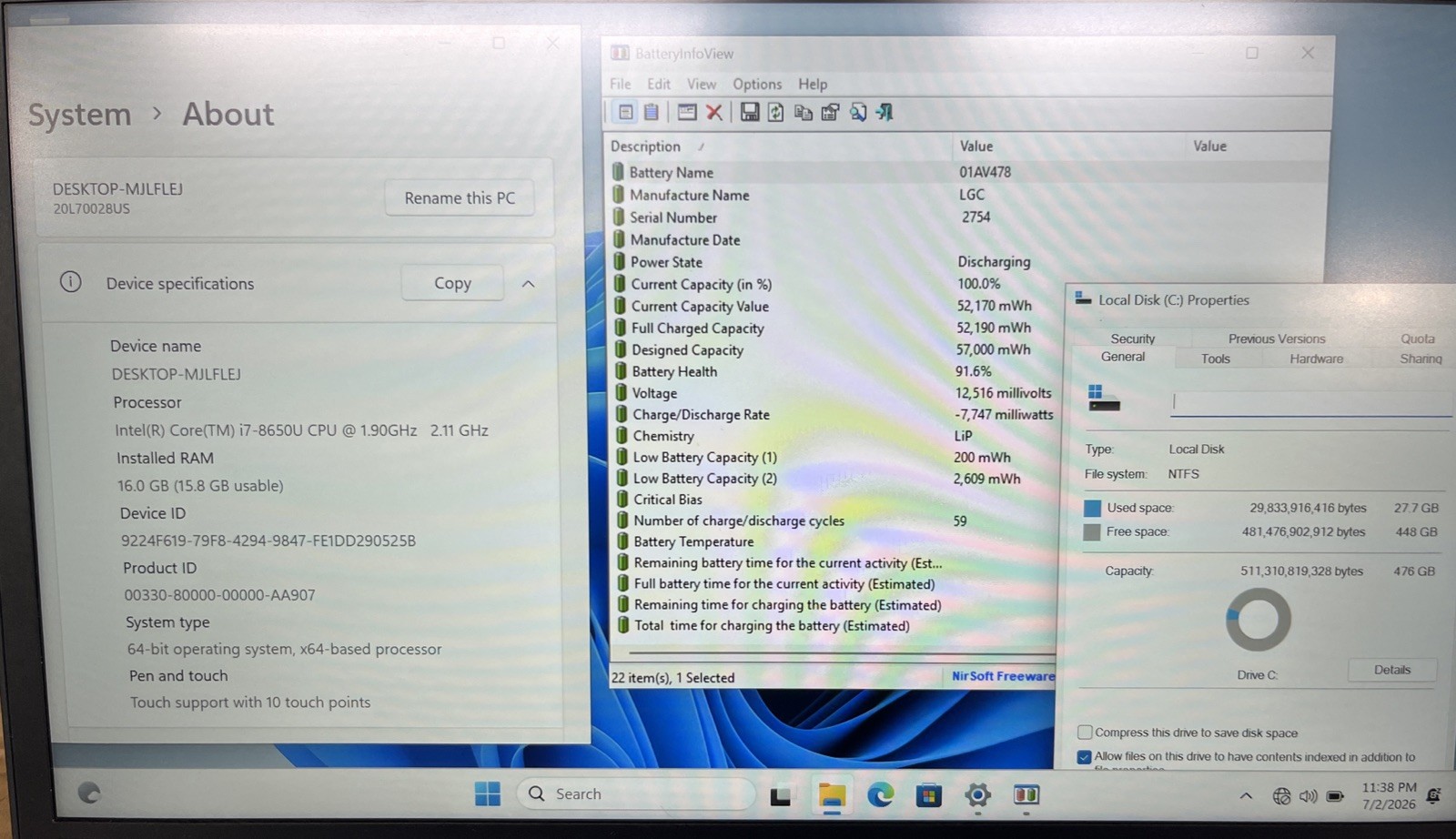Click the drive icon in Local Disk Properties
Screen dimensions: 1456x839
[x=1103, y=399]
